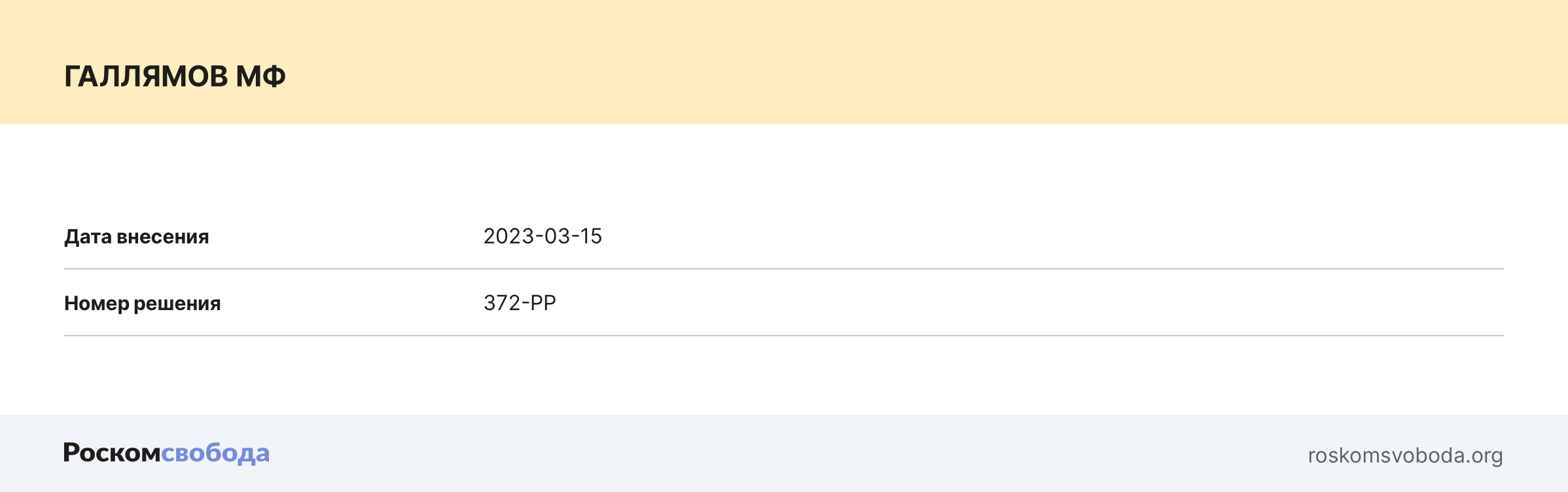Click the day 15 in the date
Image resolution: width=1568 pixels, height=492 pixels.
point(591,236)
